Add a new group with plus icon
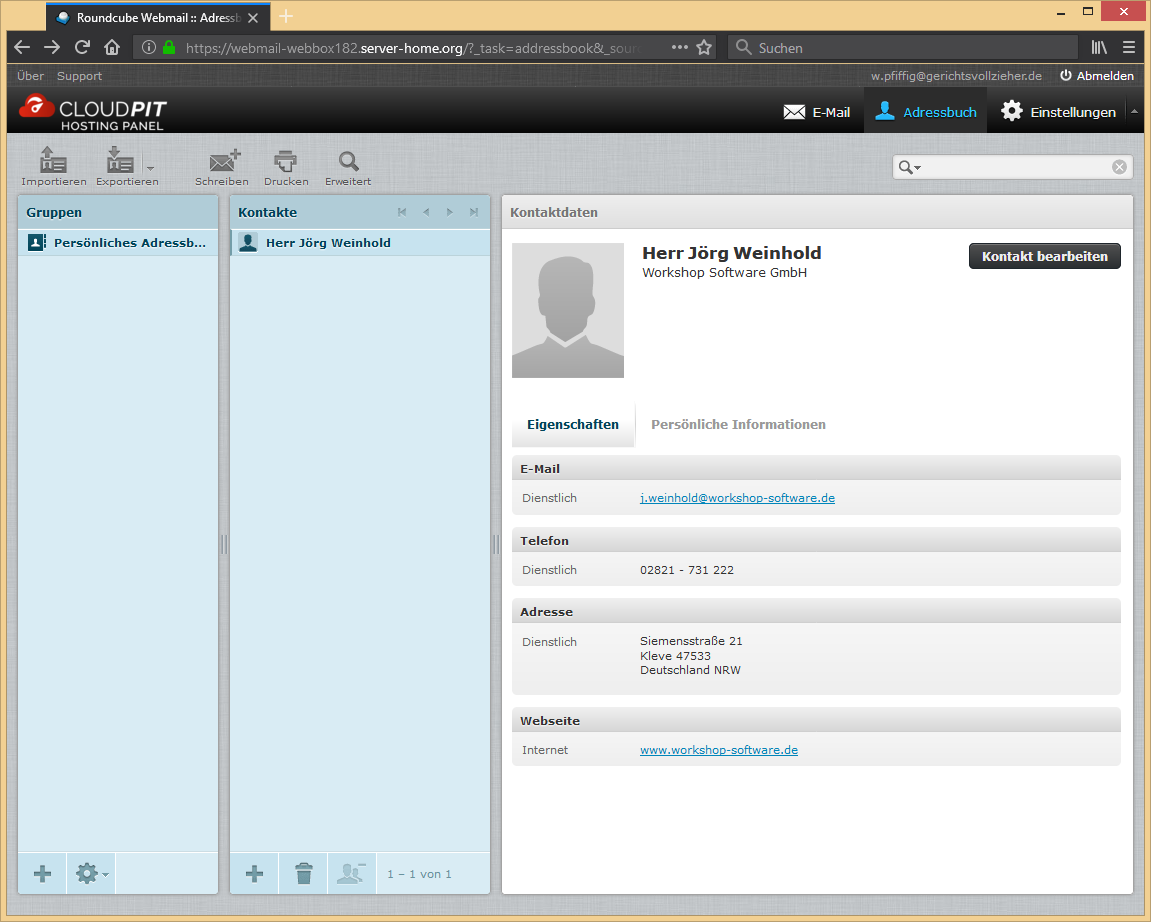1151x922 pixels. 42,873
